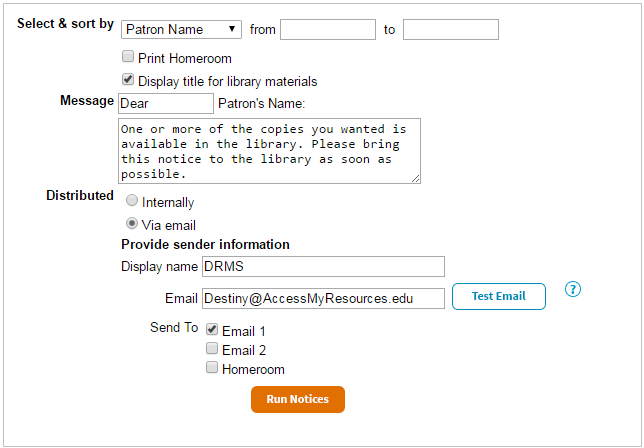
Task: Click the 'to' range input field
Action: (450, 30)
